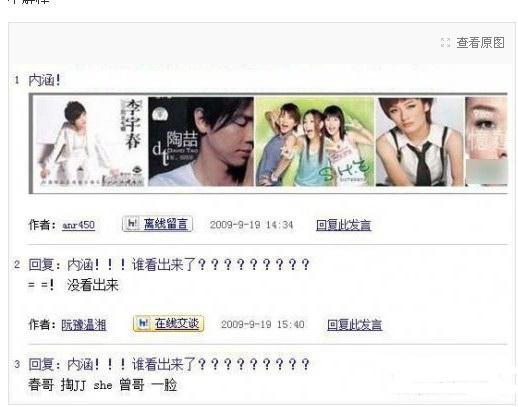Open the short-haired singer with tie album cover

[419, 142]
